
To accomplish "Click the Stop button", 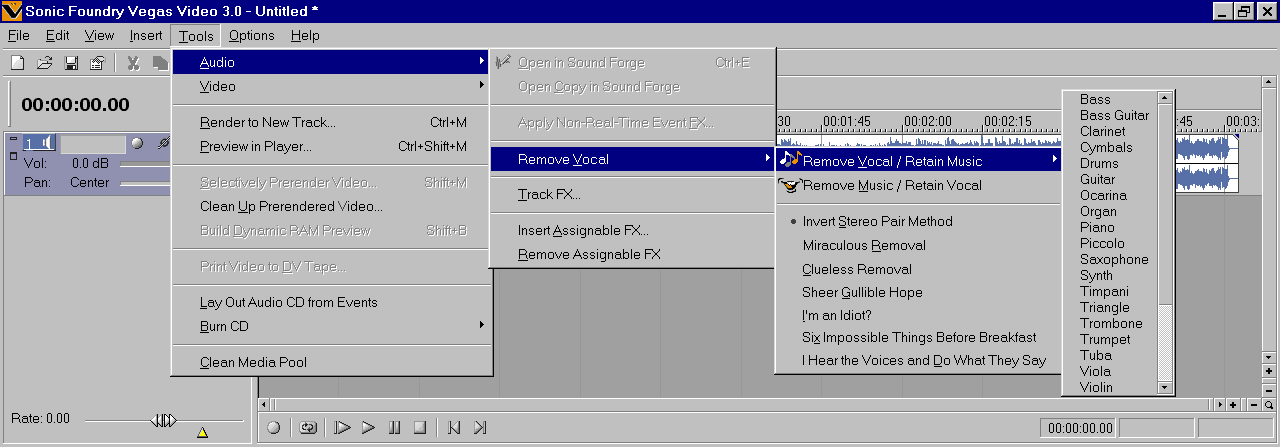I will 420,427.
